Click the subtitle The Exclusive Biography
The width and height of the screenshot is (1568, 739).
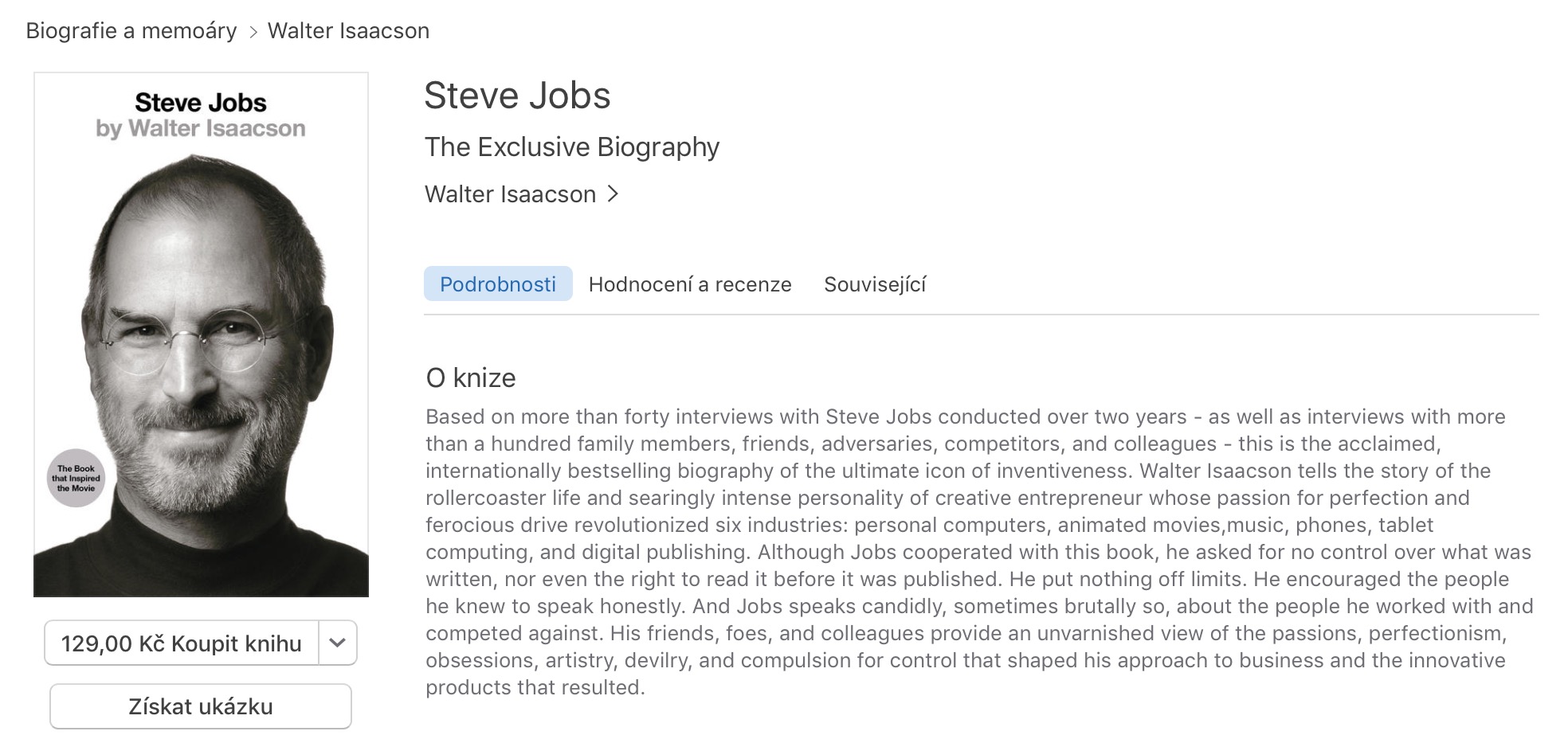coord(571,147)
